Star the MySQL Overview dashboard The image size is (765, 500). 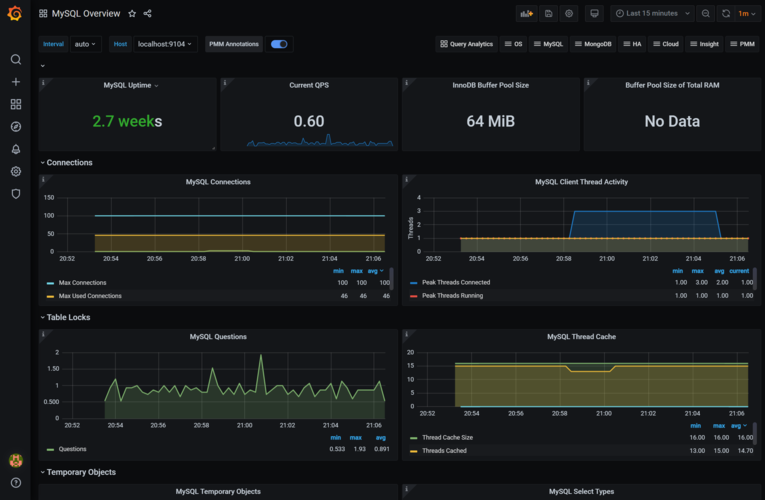132,14
